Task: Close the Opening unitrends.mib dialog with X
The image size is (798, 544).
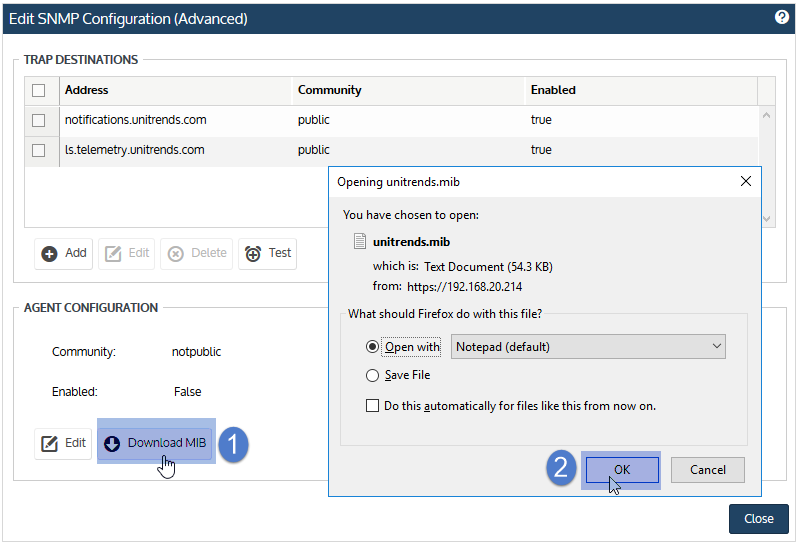Action: coord(746,181)
